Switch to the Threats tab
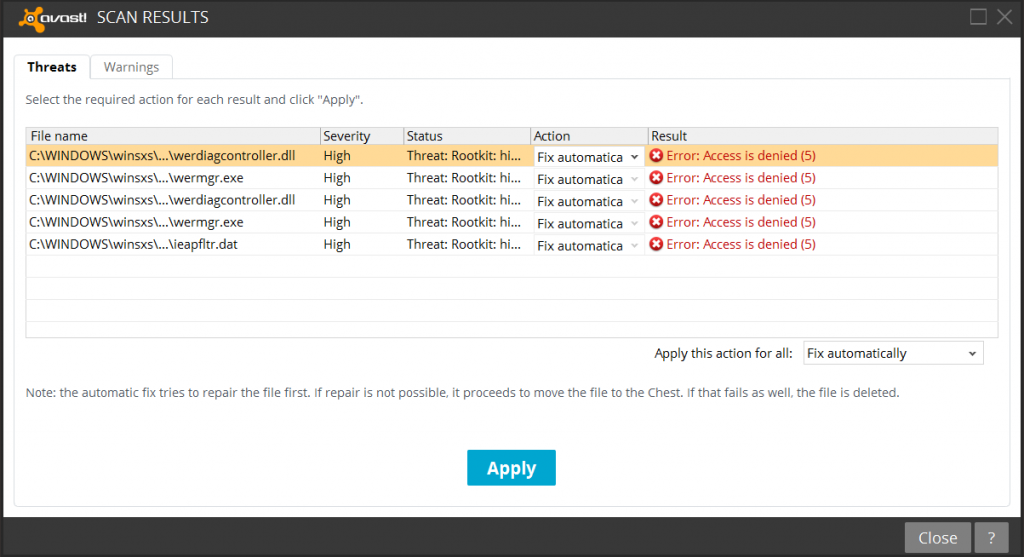The image size is (1024, 557). coord(52,67)
